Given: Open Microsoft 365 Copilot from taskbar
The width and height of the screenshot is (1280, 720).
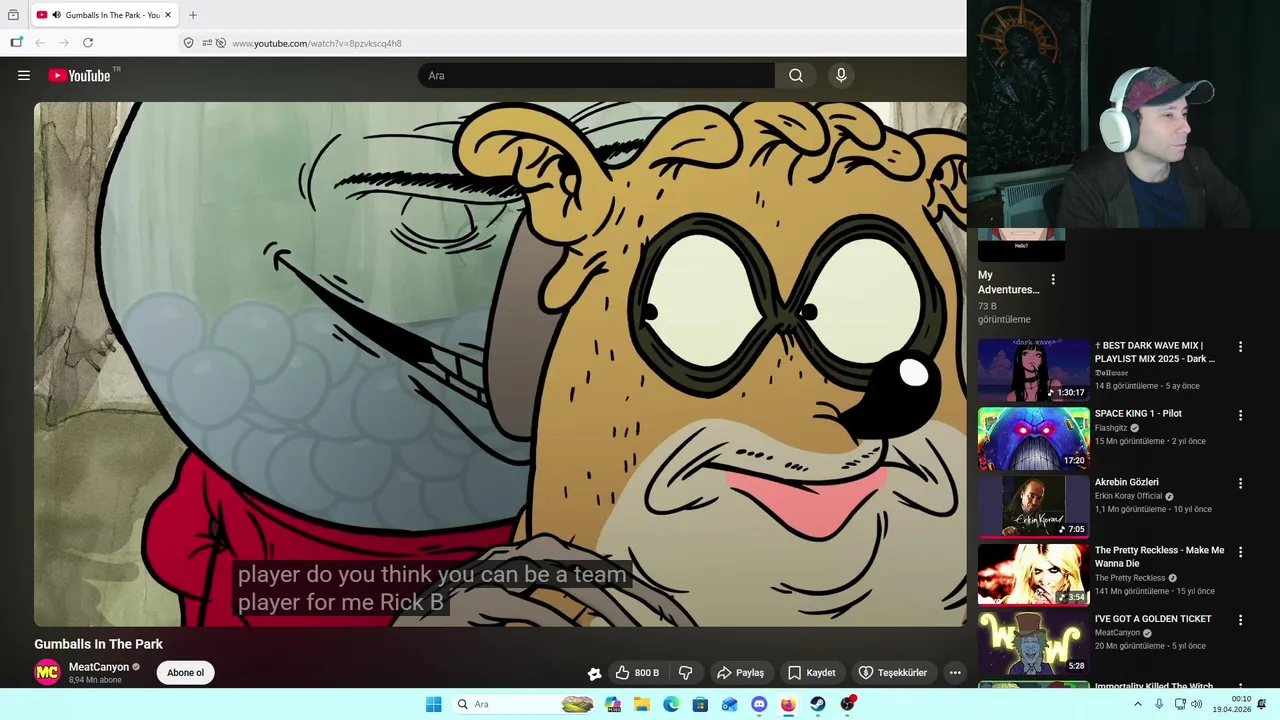Looking at the screenshot, I should tap(613, 704).
